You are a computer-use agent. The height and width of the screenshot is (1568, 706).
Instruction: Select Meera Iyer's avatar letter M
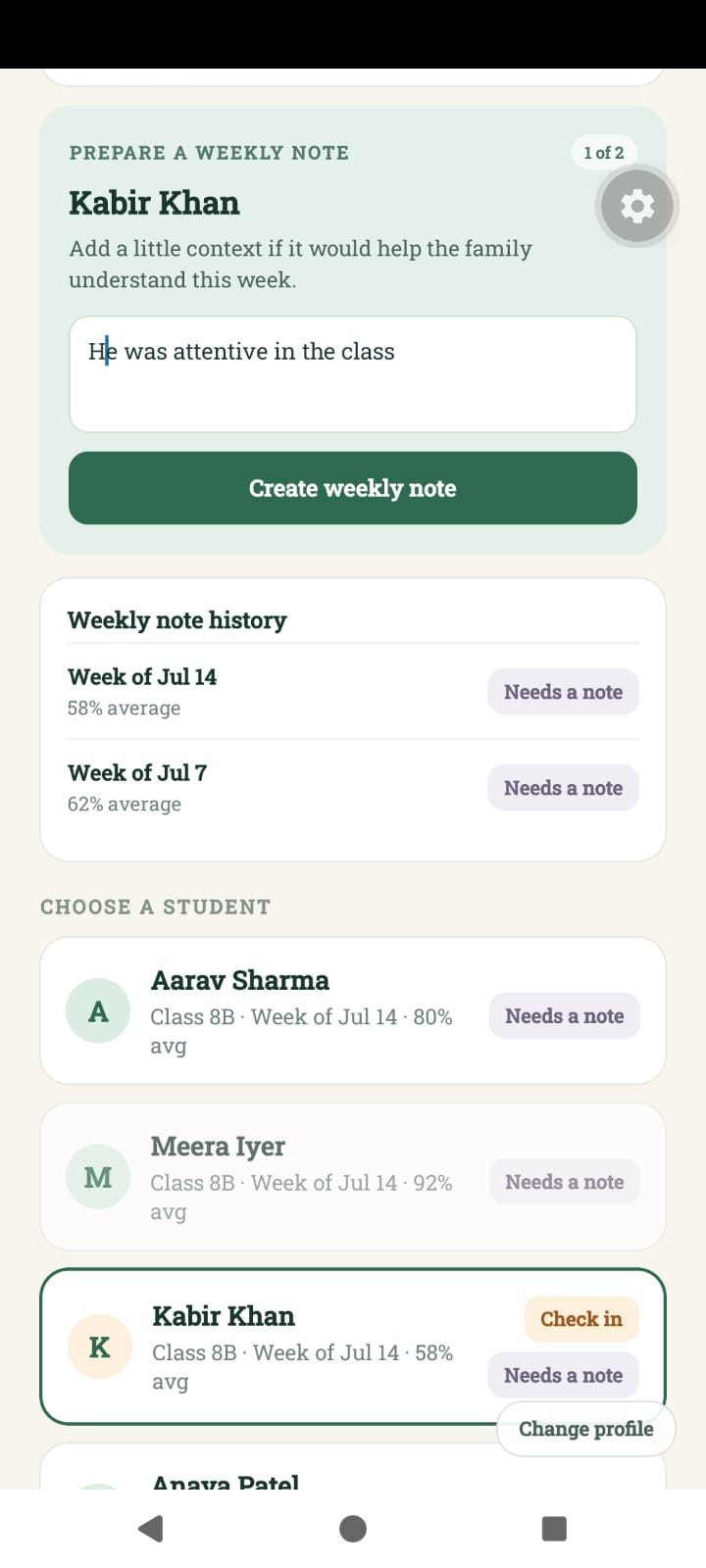98,1176
